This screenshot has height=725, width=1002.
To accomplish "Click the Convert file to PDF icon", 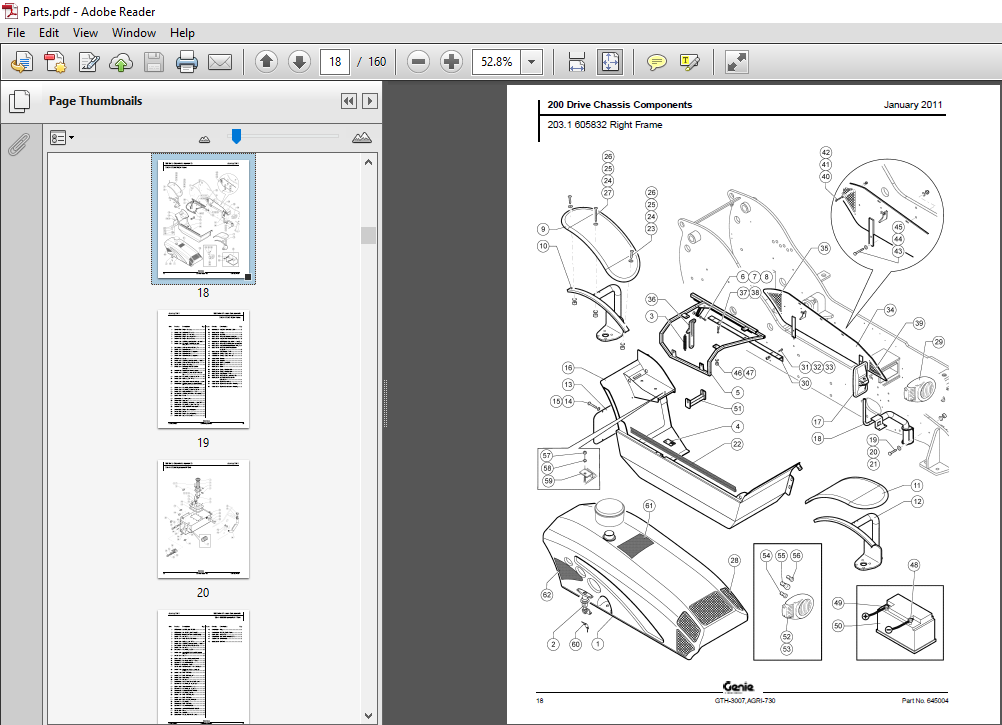I will [x=55, y=62].
